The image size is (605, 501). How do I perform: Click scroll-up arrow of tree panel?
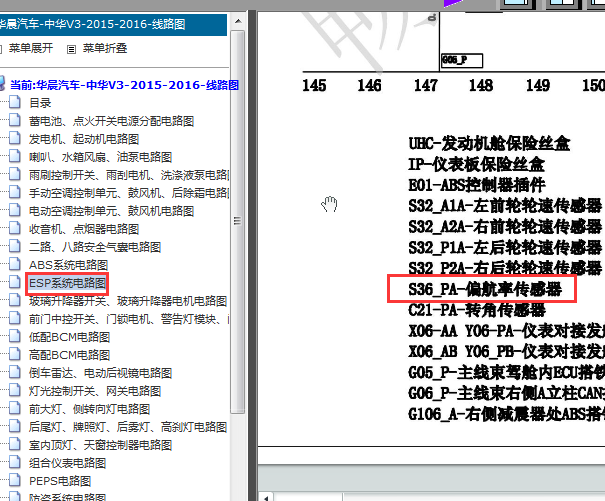[x=238, y=22]
